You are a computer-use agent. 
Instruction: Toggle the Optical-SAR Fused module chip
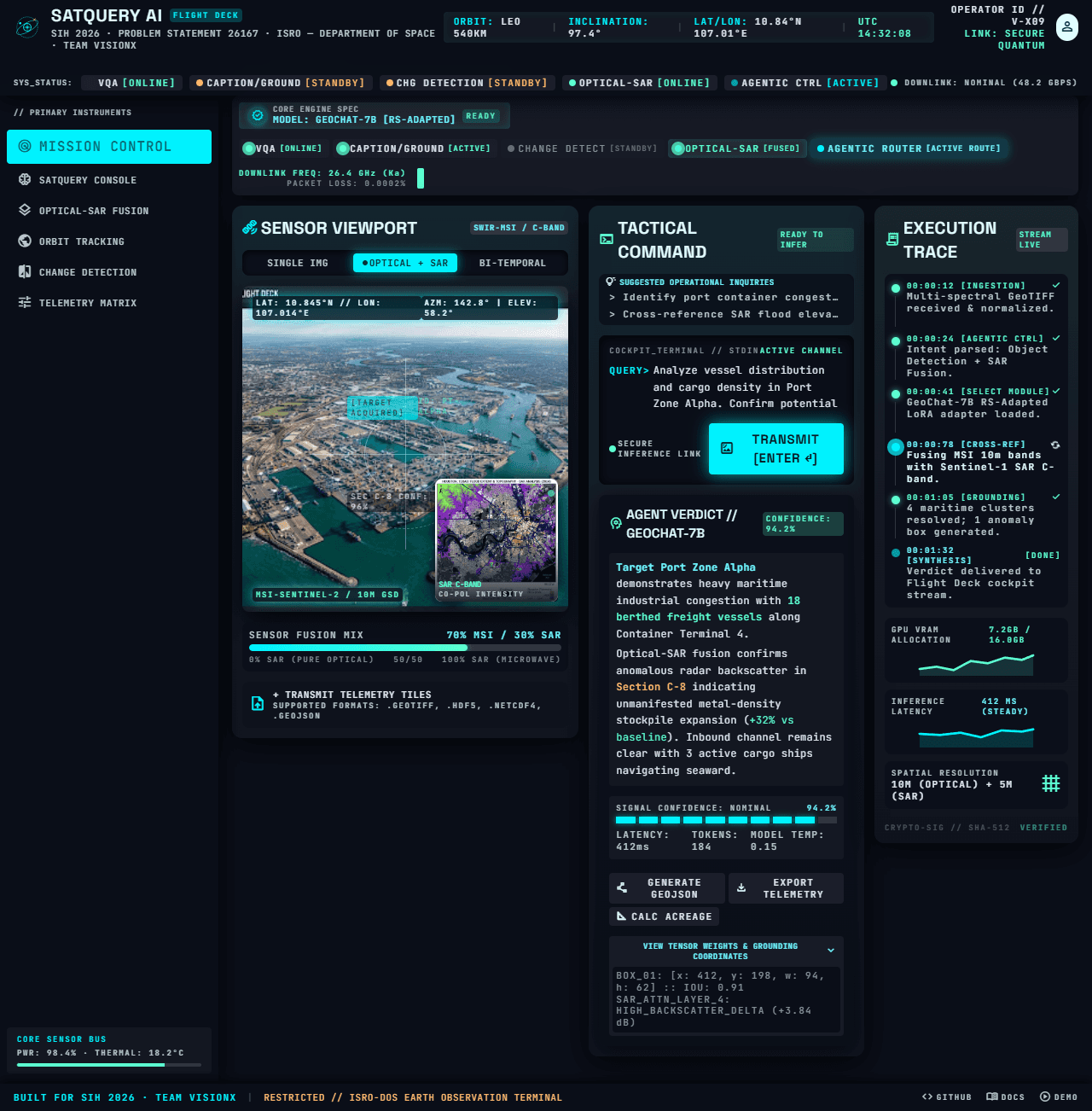736,148
